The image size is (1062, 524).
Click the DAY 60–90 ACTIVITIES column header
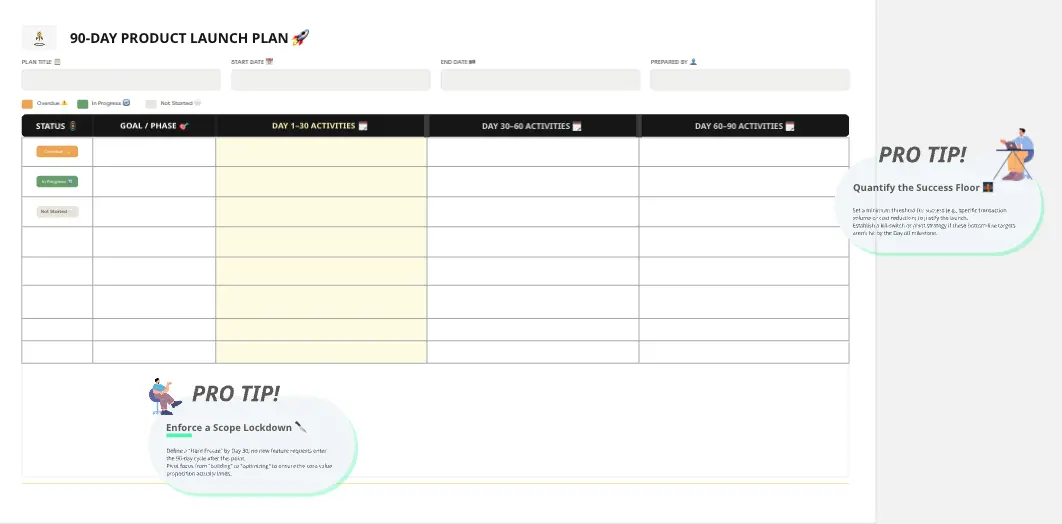pos(744,126)
